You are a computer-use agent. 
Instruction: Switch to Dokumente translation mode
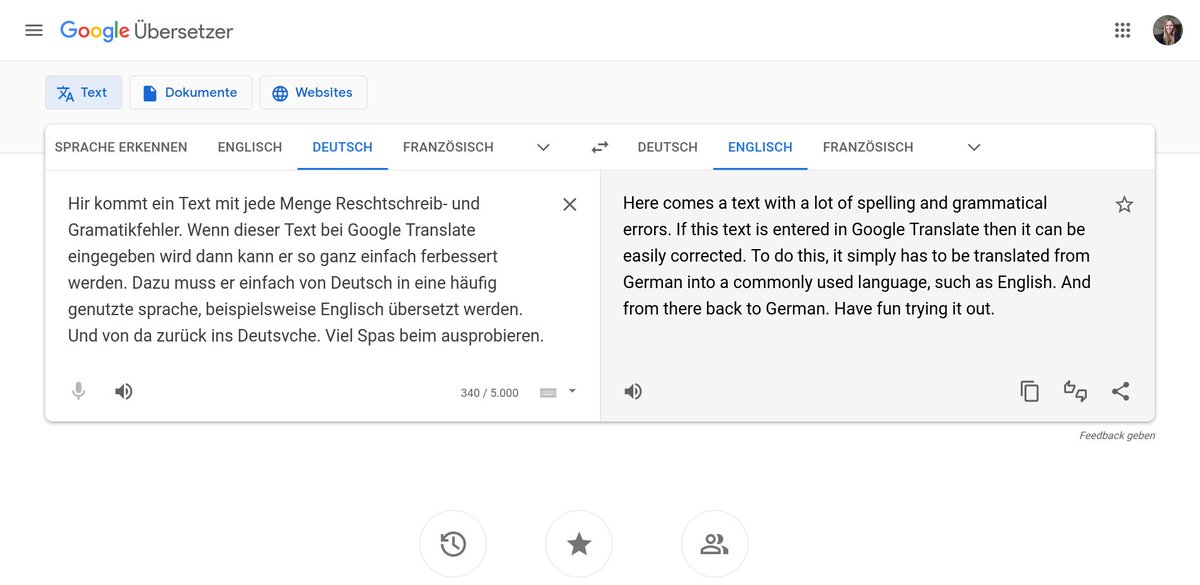(x=190, y=93)
